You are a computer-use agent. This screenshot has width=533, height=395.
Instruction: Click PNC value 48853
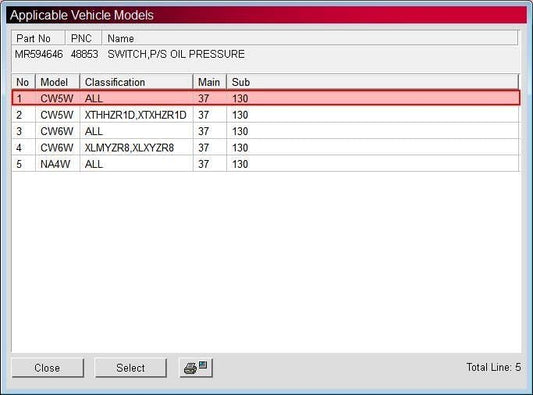tap(84, 54)
